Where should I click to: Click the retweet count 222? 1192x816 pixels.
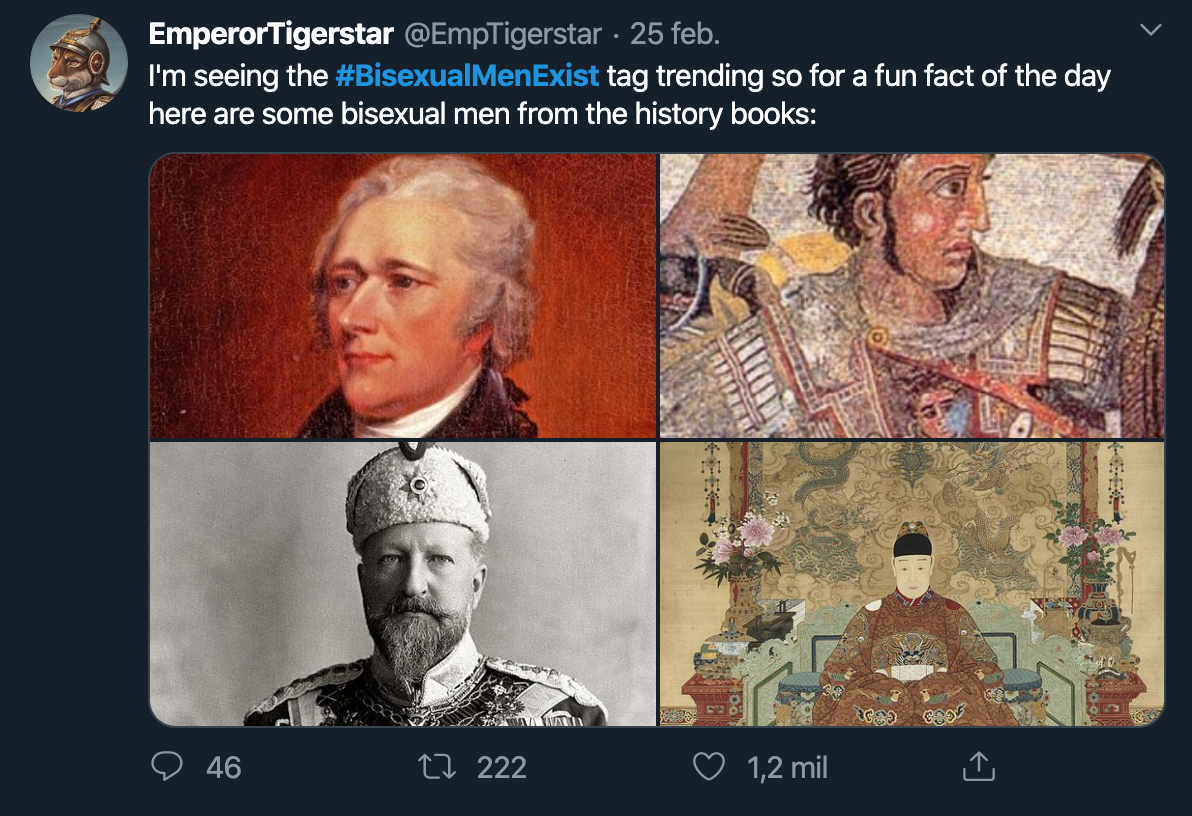(x=501, y=767)
